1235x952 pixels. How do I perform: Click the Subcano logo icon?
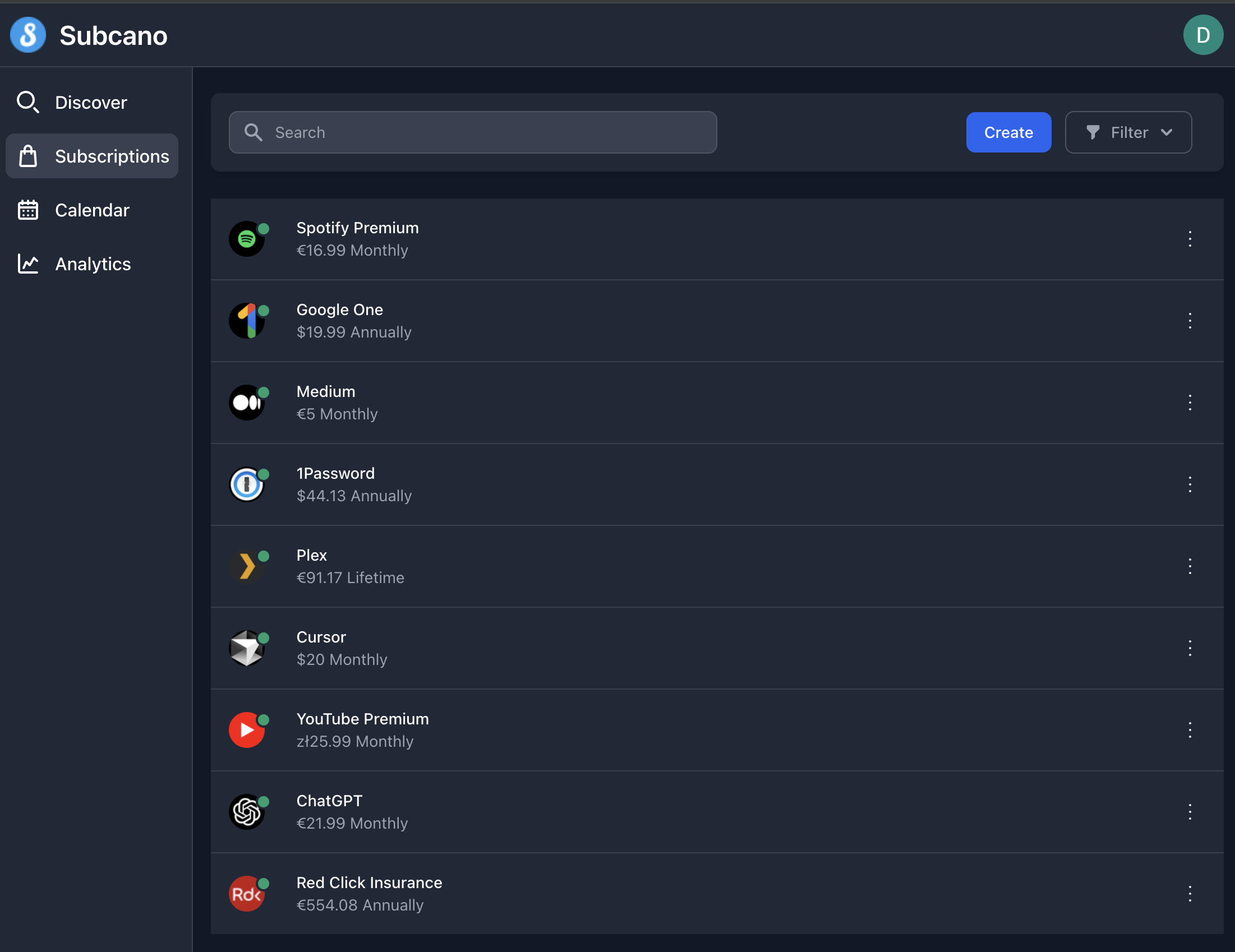coord(27,35)
